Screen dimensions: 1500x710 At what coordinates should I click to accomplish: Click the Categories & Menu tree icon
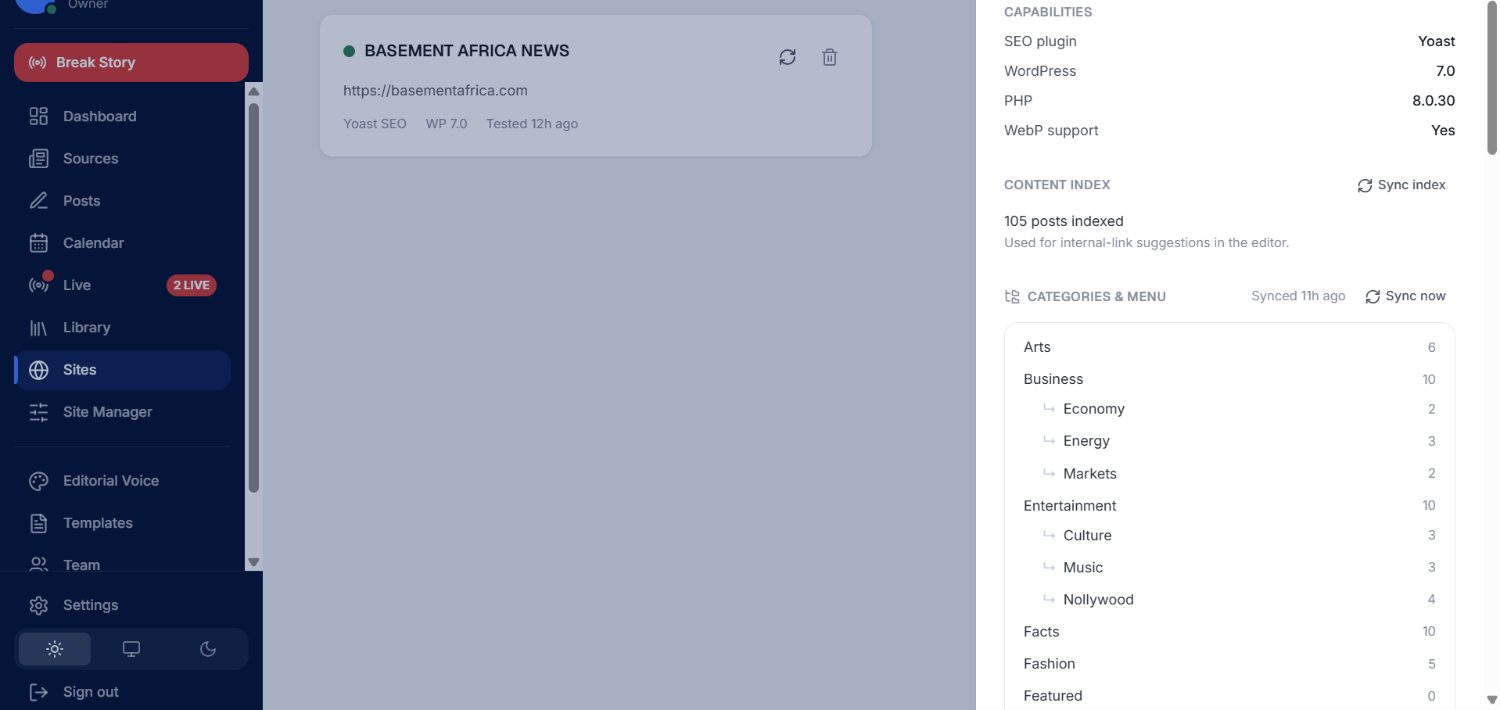click(x=1012, y=296)
